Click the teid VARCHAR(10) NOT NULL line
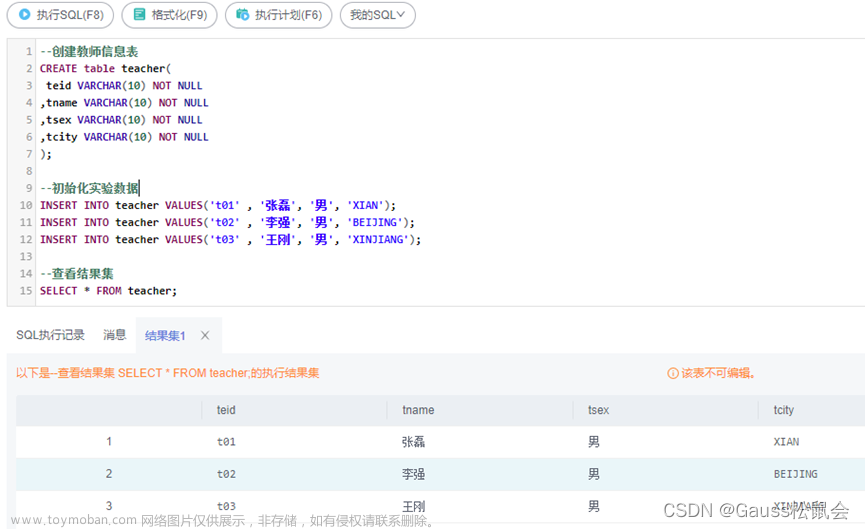The width and height of the screenshot is (865, 529). (124, 86)
